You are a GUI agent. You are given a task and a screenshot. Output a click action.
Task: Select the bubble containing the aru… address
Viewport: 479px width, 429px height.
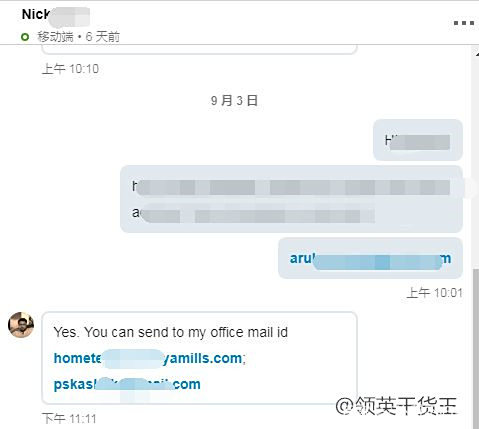(370, 258)
